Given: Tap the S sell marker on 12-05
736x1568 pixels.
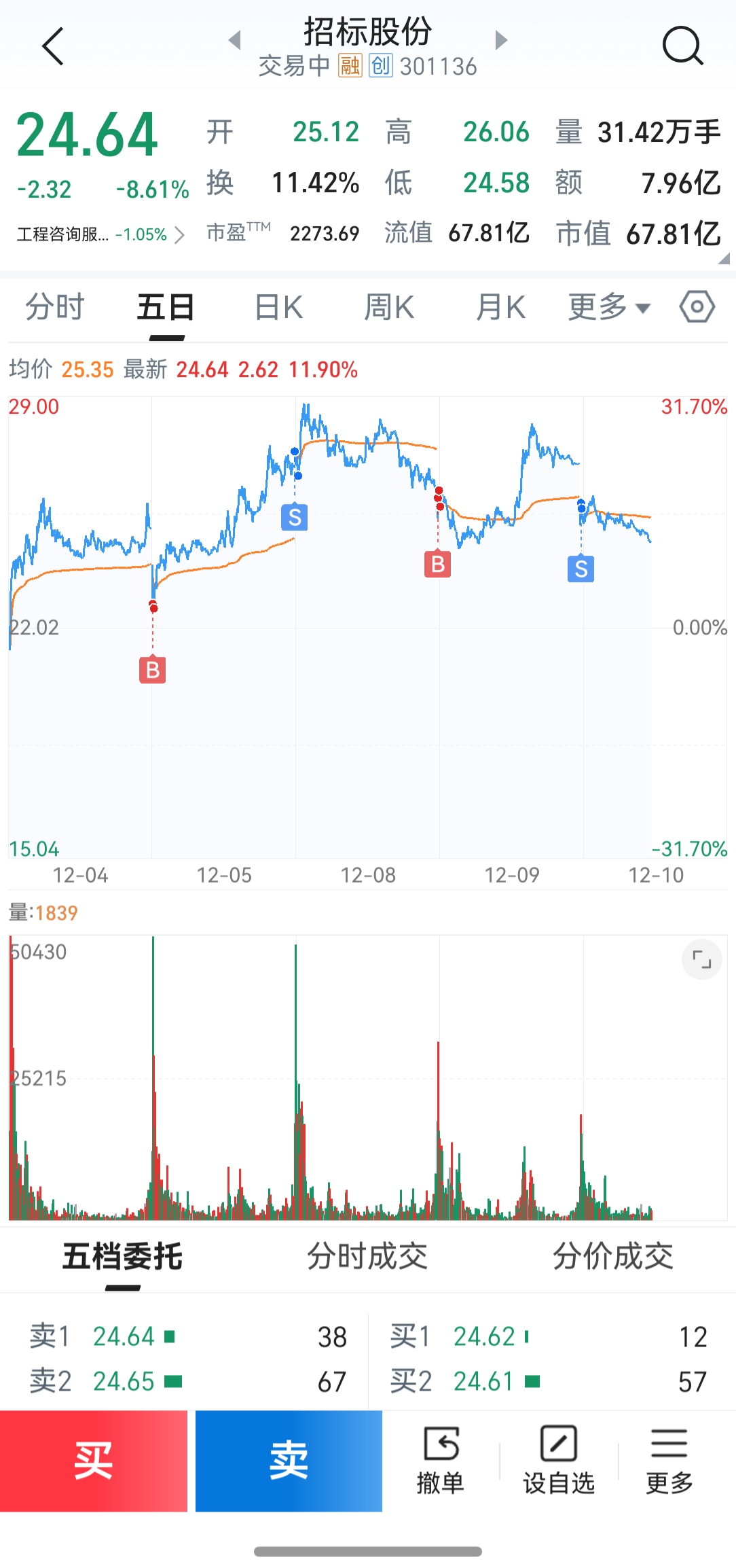Looking at the screenshot, I should (x=295, y=517).
